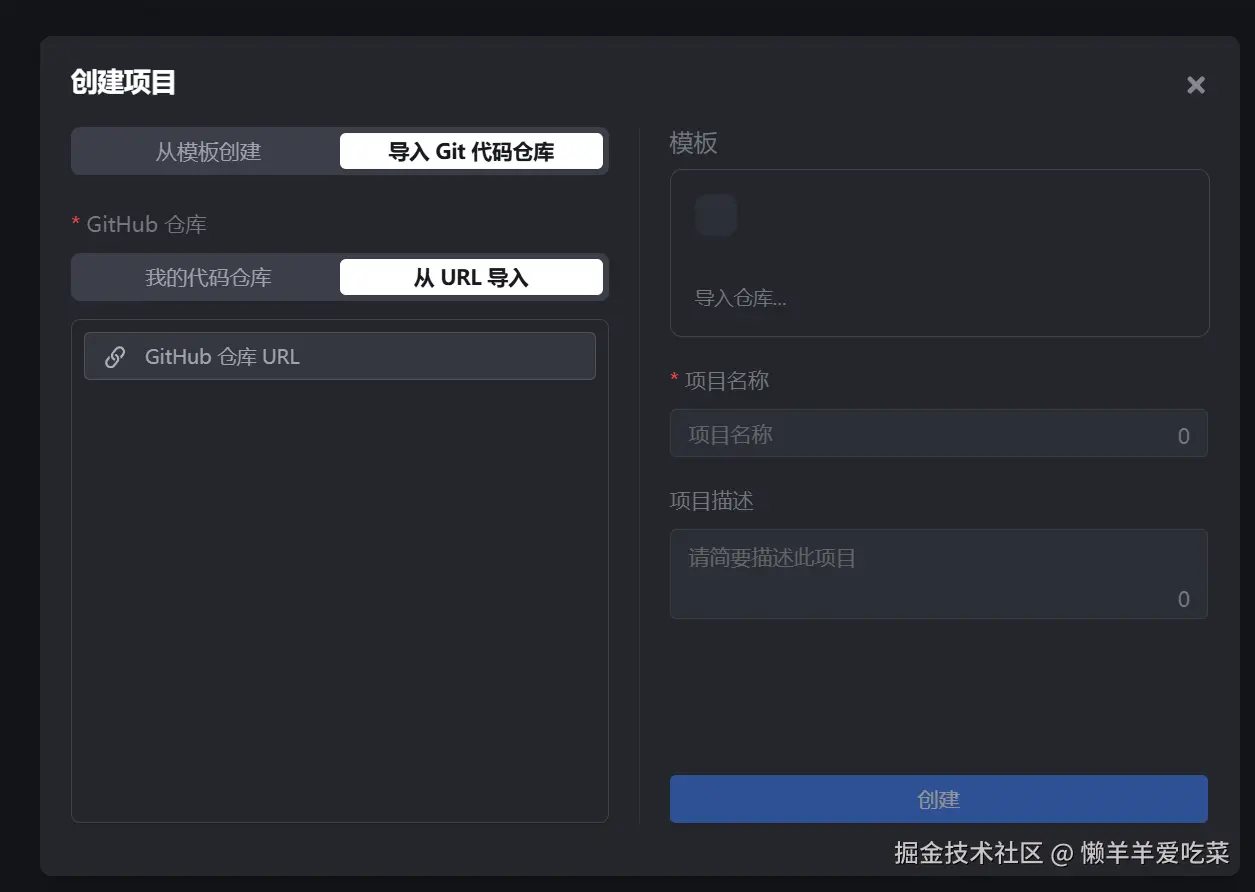Click the template thumbnail placeholder square
The image size is (1255, 892).
tap(715, 214)
